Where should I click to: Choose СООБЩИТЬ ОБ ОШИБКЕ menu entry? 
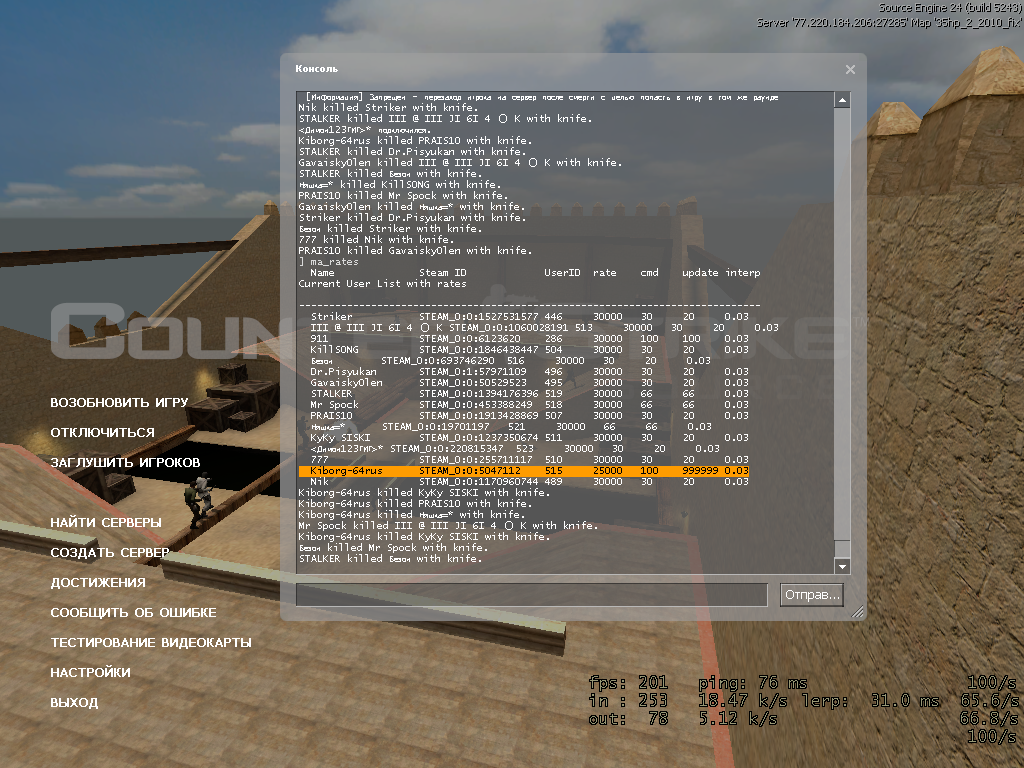coord(133,613)
